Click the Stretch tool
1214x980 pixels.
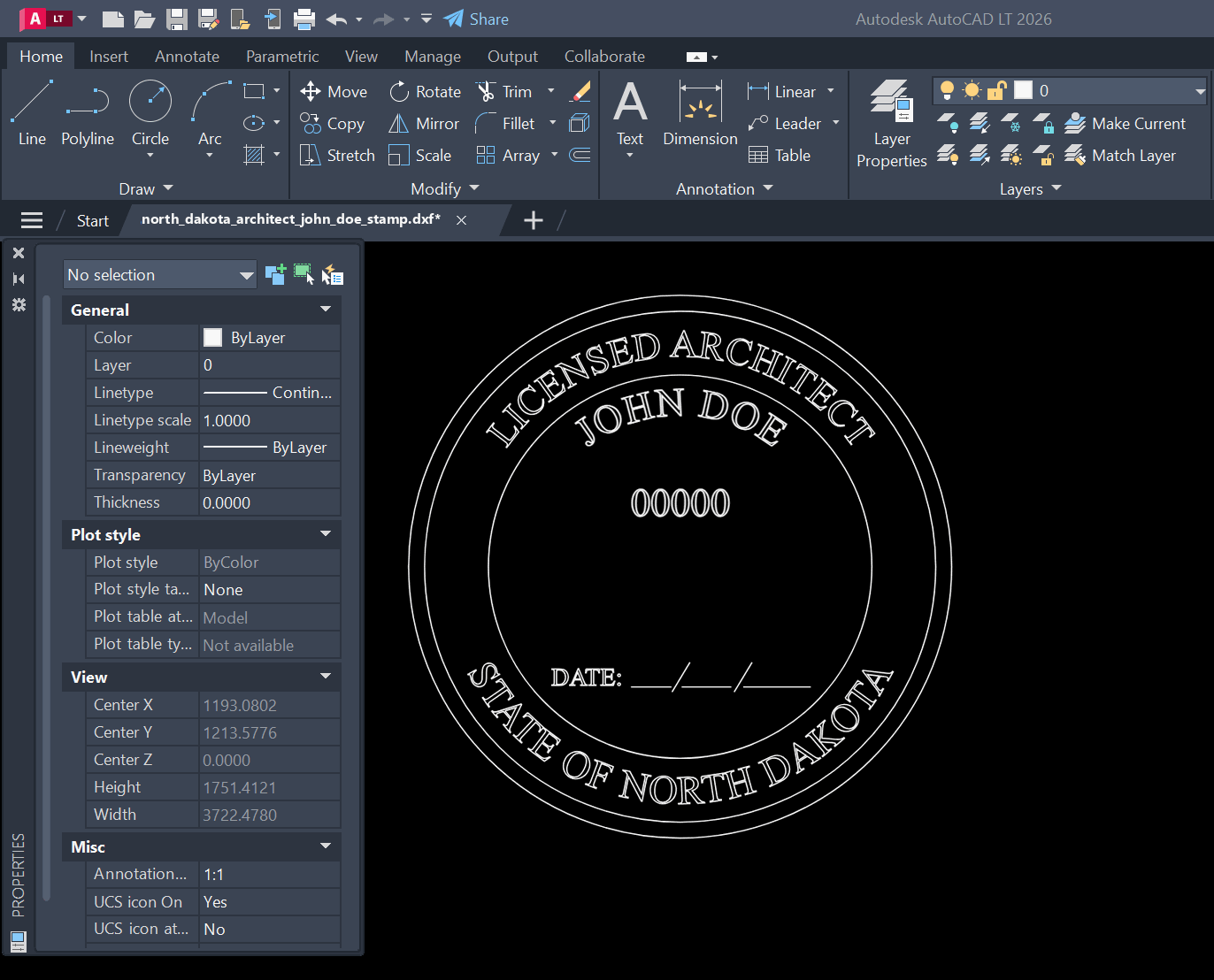[x=337, y=156]
